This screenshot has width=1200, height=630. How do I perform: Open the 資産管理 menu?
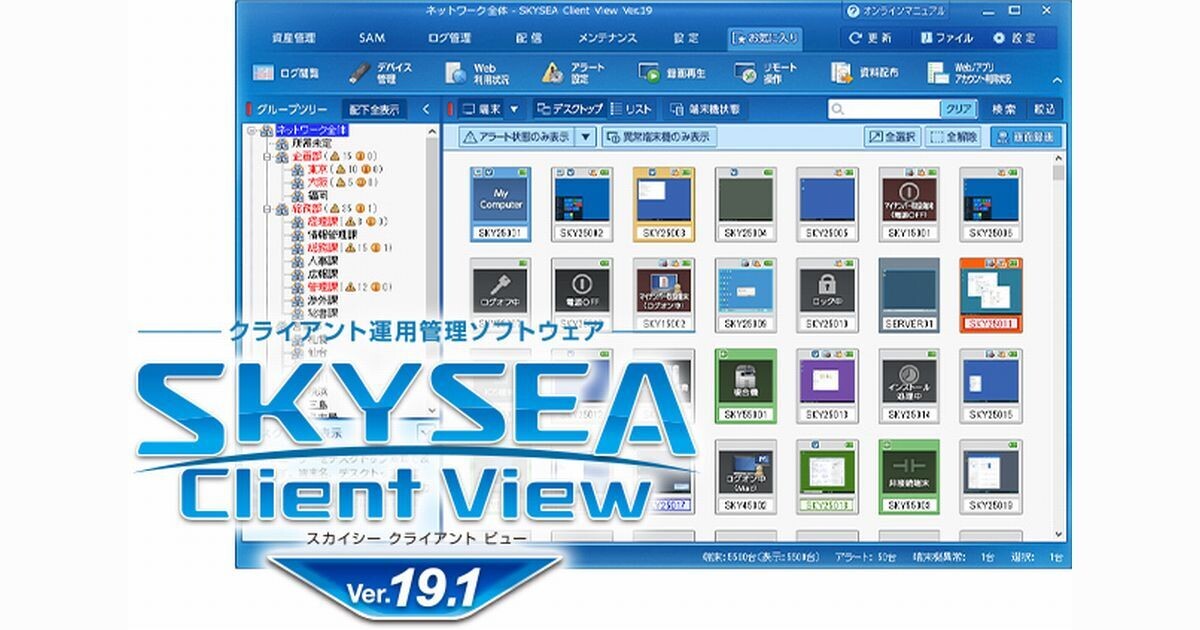click(293, 38)
